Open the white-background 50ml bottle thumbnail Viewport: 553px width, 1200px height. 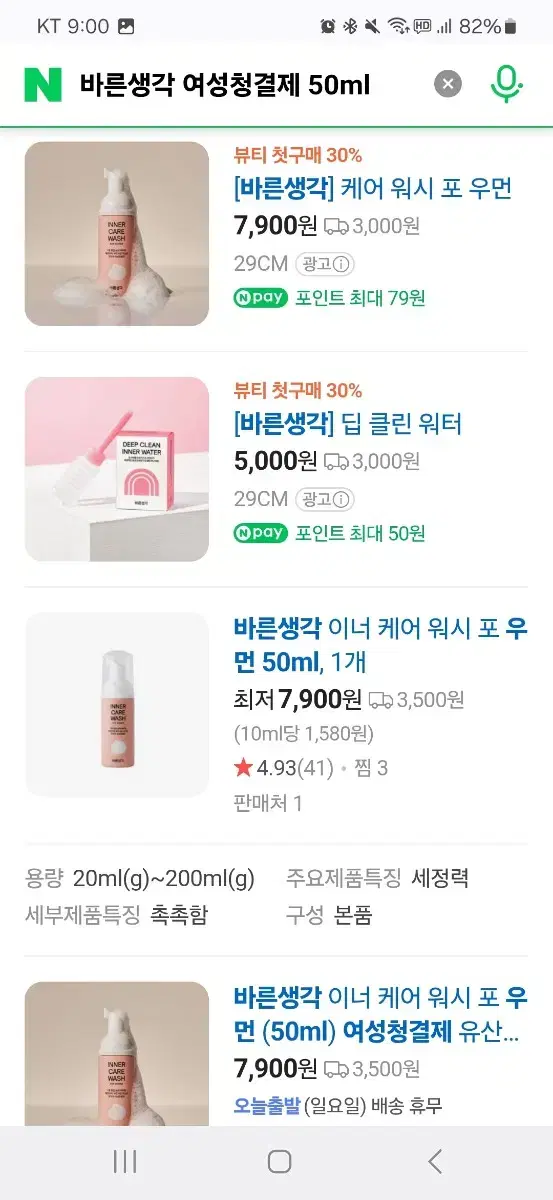tap(117, 704)
